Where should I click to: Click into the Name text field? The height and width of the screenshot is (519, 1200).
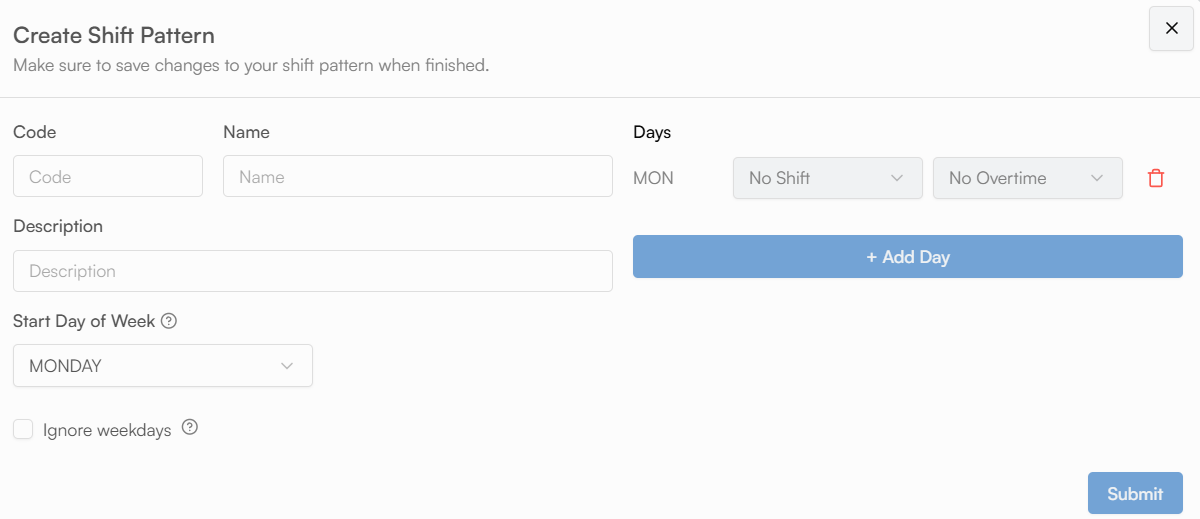(x=417, y=176)
